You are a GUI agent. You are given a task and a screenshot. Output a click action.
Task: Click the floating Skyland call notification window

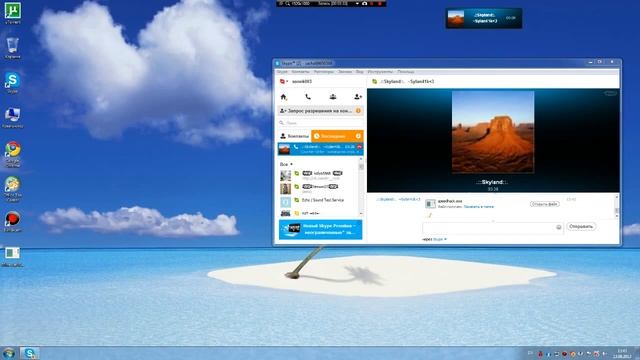pyautogui.click(x=484, y=18)
